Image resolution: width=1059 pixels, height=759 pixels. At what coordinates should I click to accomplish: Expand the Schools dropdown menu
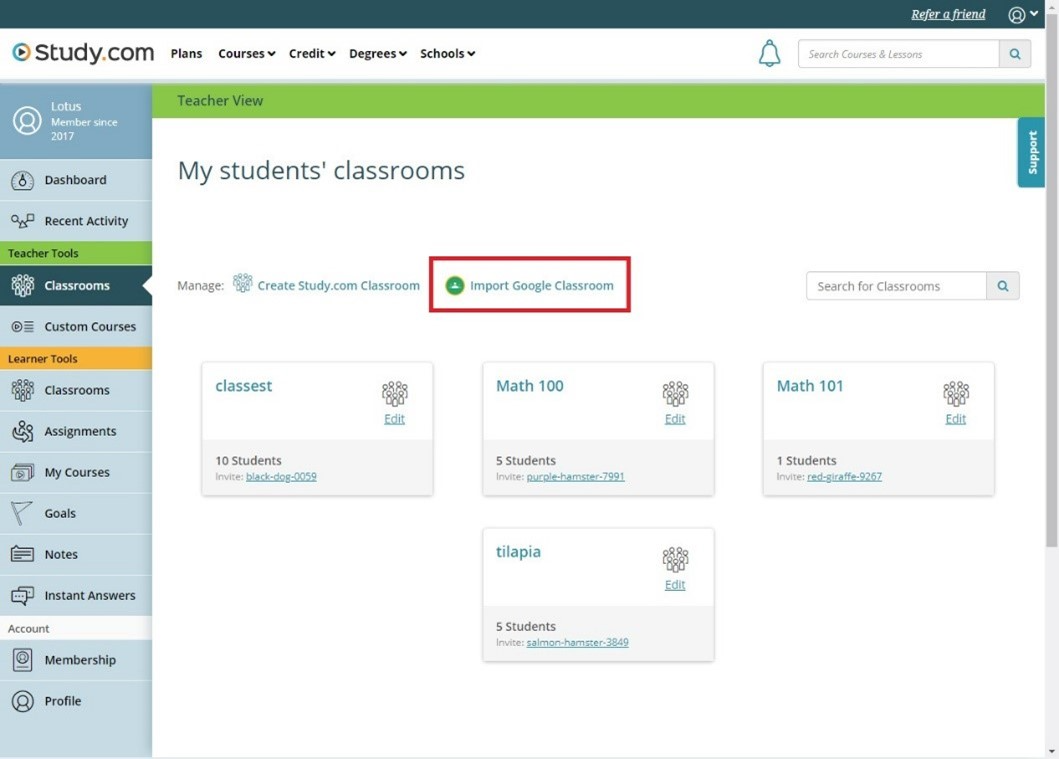point(447,53)
